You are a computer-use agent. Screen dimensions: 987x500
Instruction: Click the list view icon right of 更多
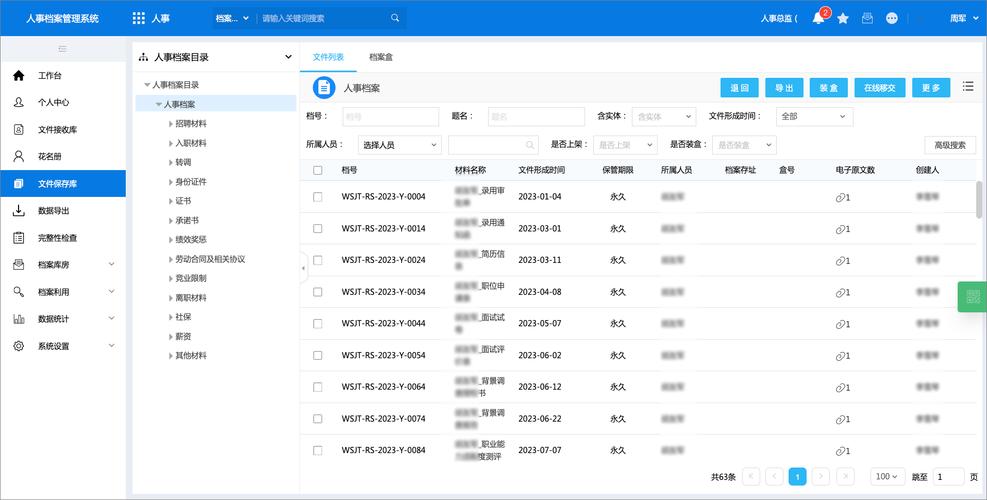[x=968, y=86]
